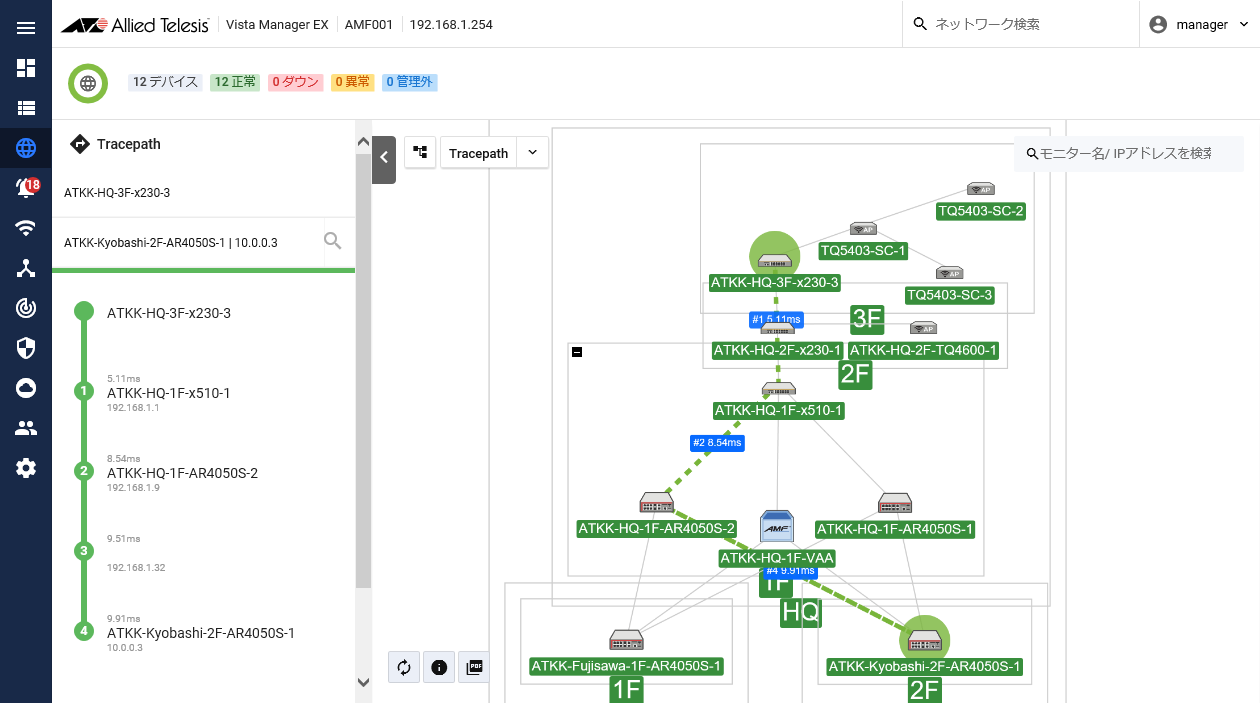Click the Tracepath toolbar button

[478, 153]
